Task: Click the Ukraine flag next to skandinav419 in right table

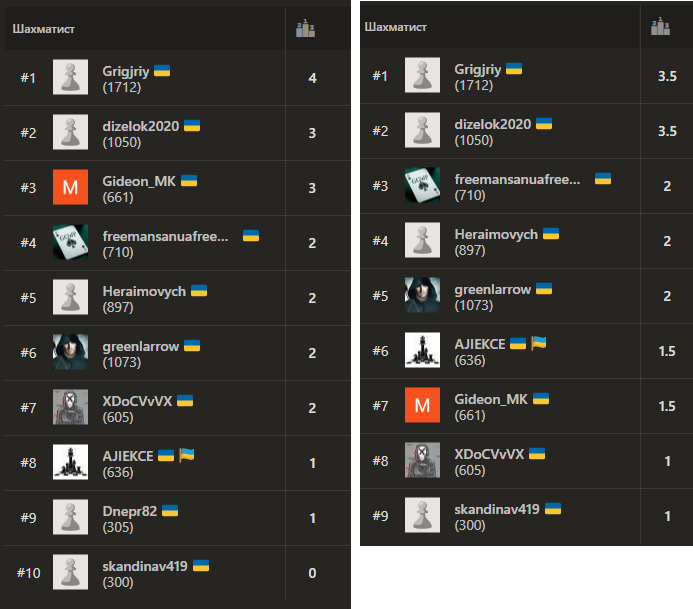Action: 553,509
